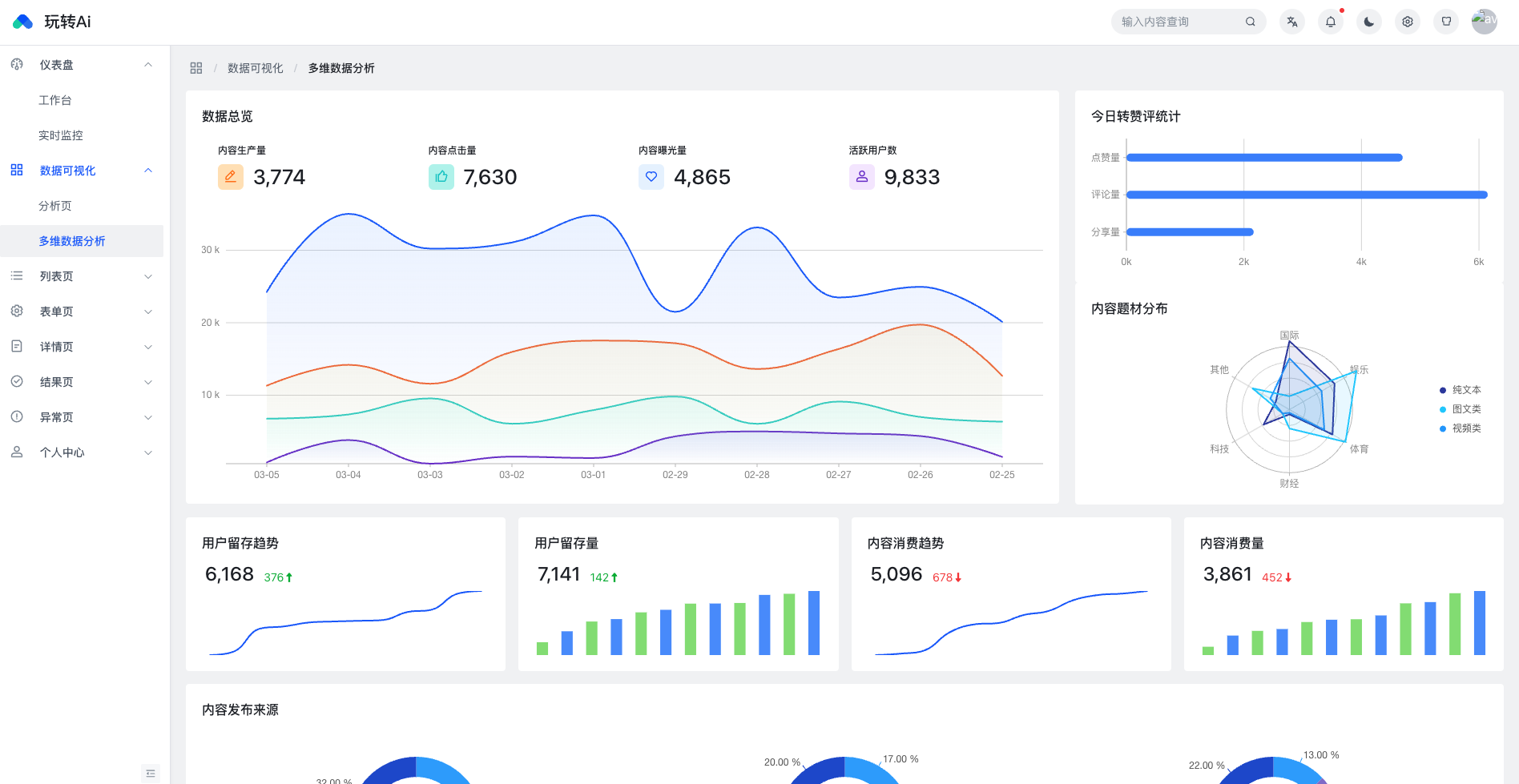Click the search magnifier icon

coord(1250,22)
